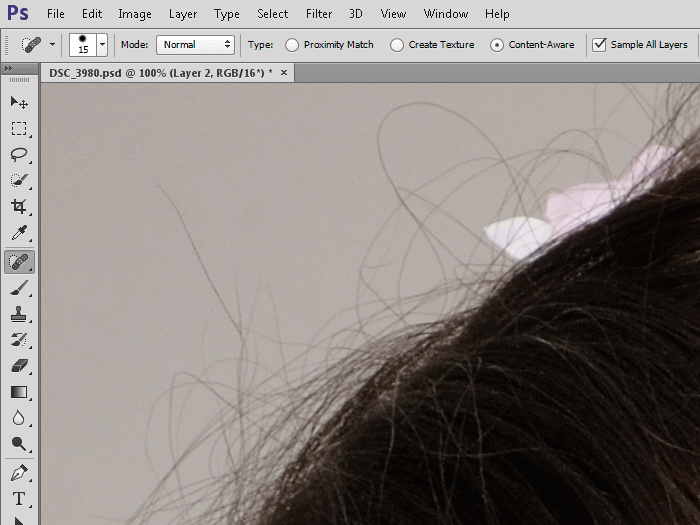The height and width of the screenshot is (525, 700).
Task: Expand the tool preset picker arrow
Action: 52,45
